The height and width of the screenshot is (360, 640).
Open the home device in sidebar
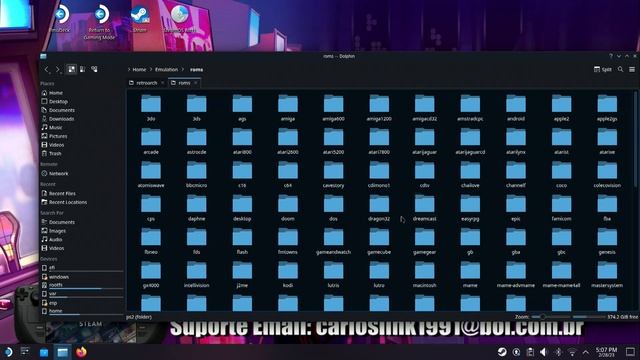[82, 311]
